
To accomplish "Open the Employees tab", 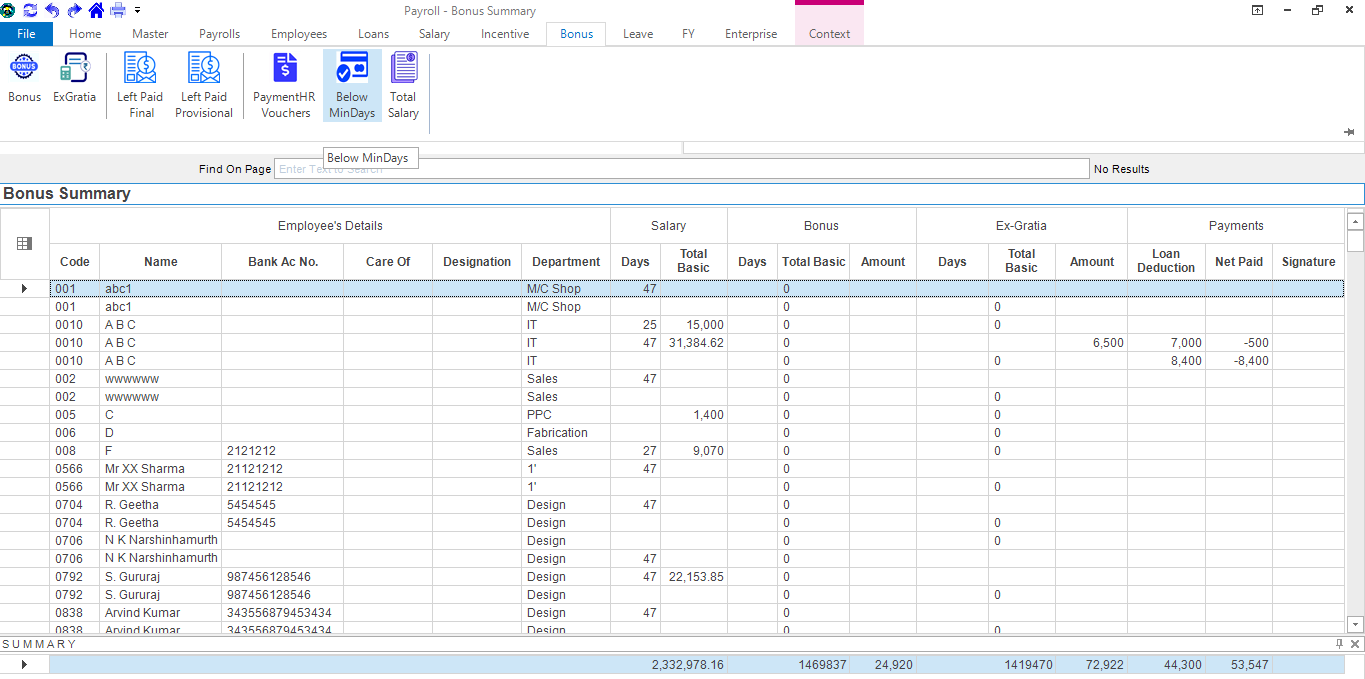I will click(299, 34).
